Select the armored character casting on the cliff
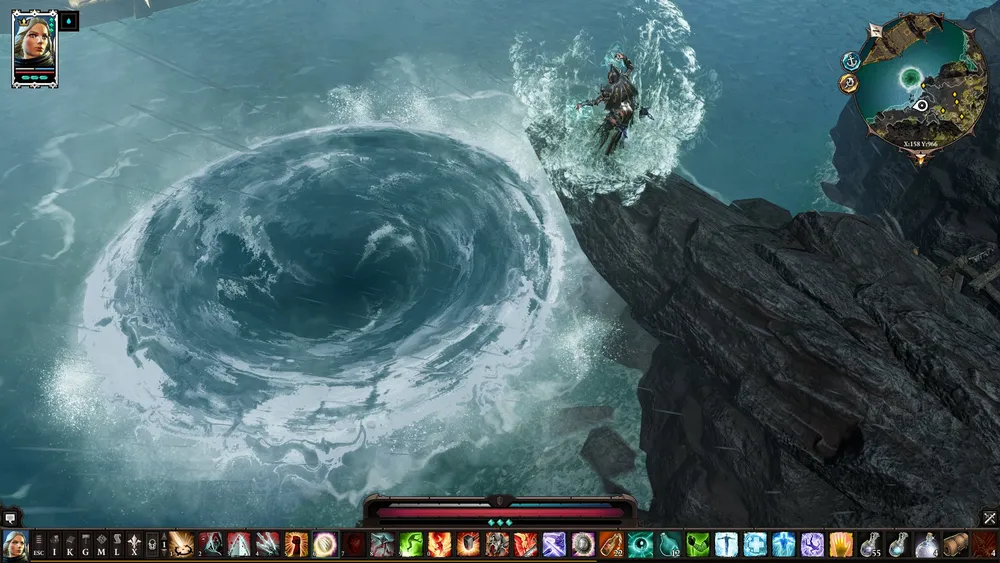Image resolution: width=1000 pixels, height=563 pixels. pos(615,105)
